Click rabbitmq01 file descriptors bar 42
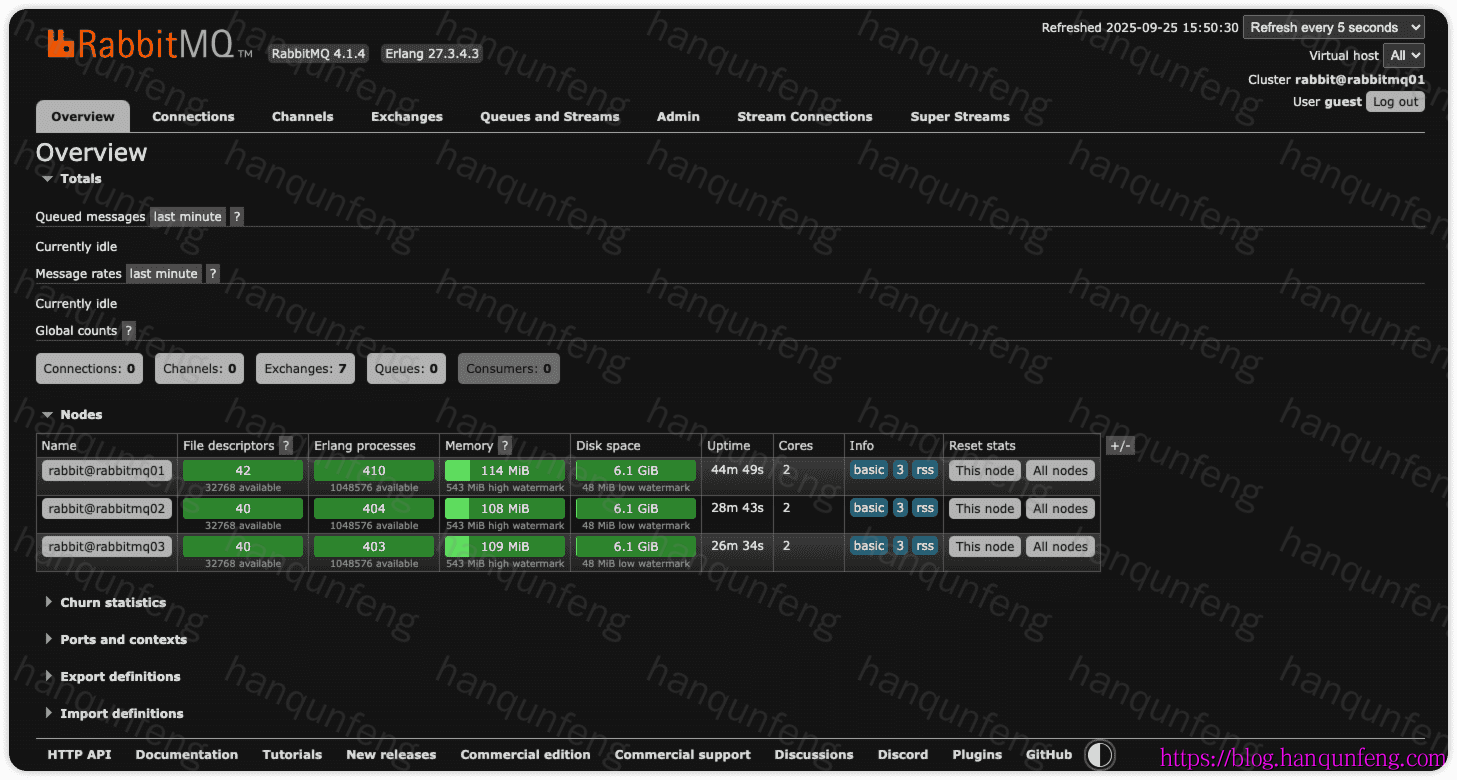Viewport: 1457px width, 780px height. click(243, 471)
